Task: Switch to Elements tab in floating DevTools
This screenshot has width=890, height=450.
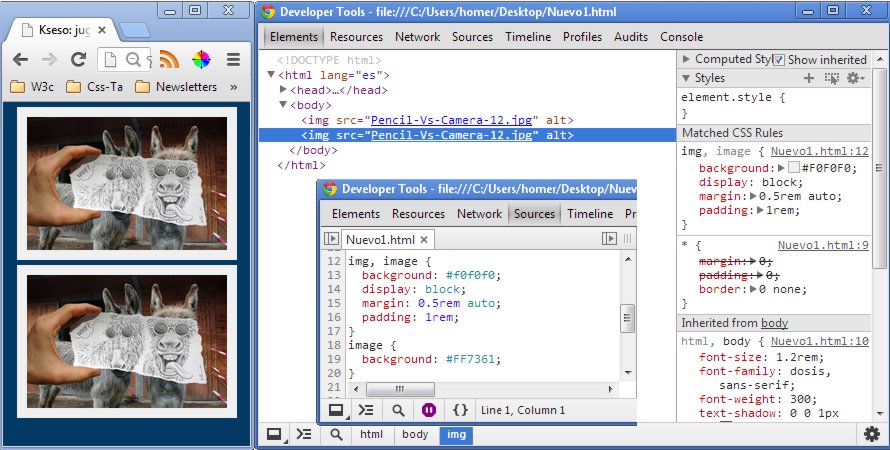Action: [356, 214]
